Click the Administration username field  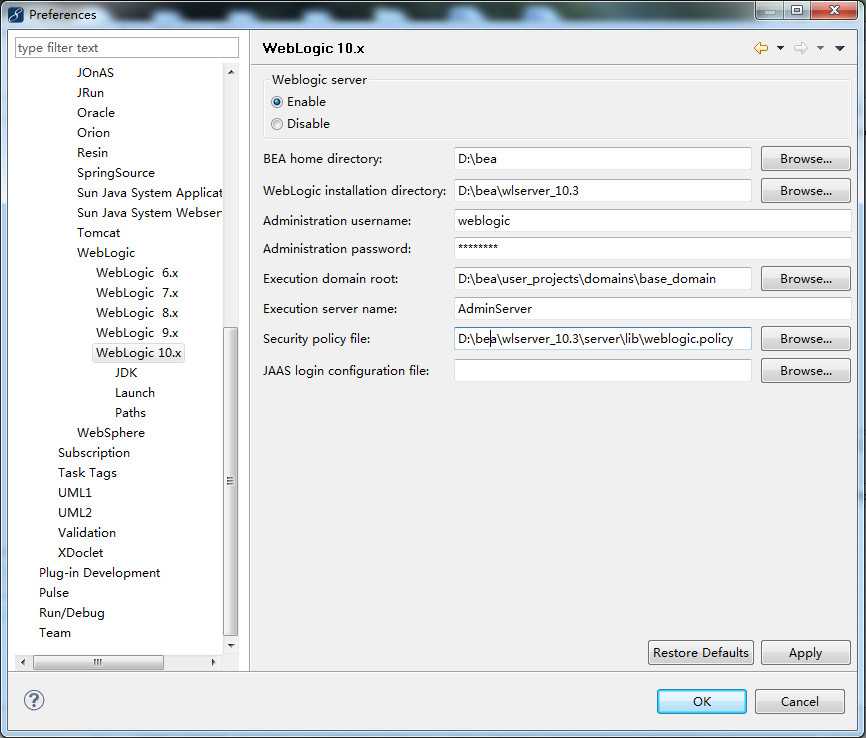[x=652, y=221]
